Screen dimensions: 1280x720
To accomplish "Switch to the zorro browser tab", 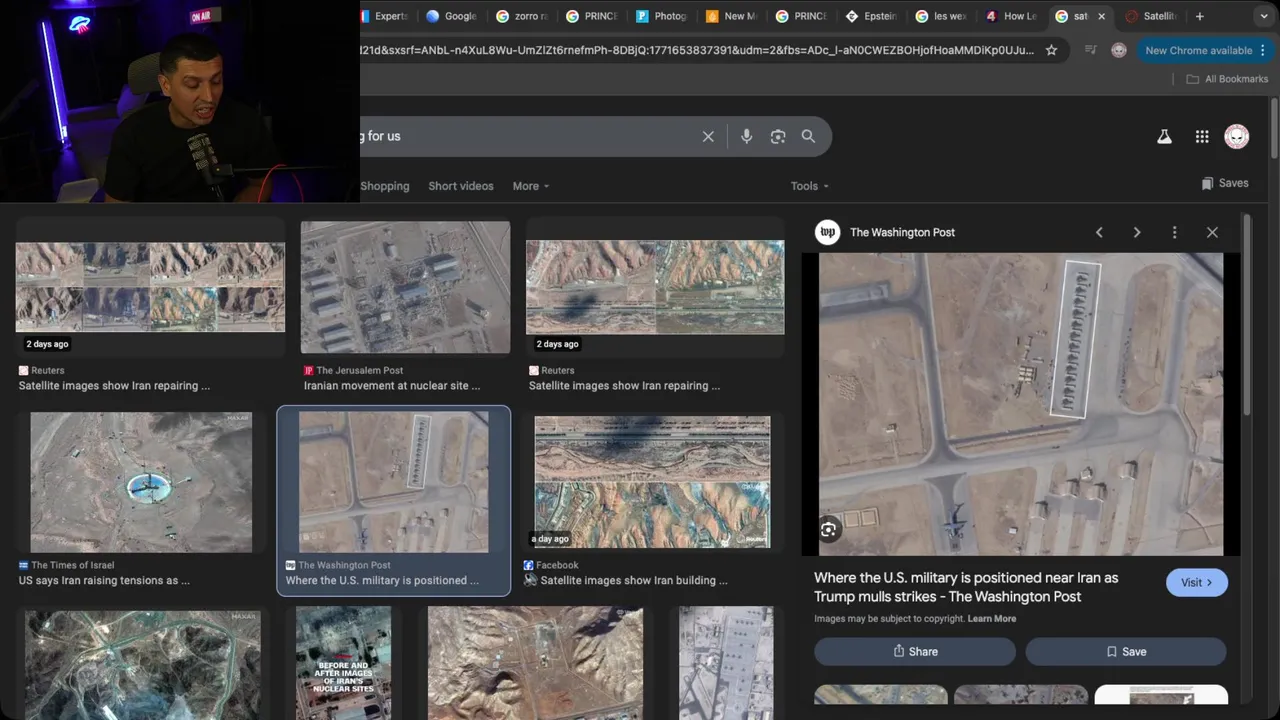I will (522, 16).
